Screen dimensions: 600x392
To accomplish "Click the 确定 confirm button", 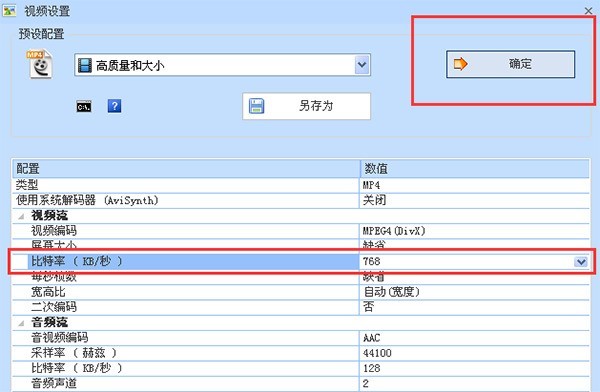I will (510, 64).
